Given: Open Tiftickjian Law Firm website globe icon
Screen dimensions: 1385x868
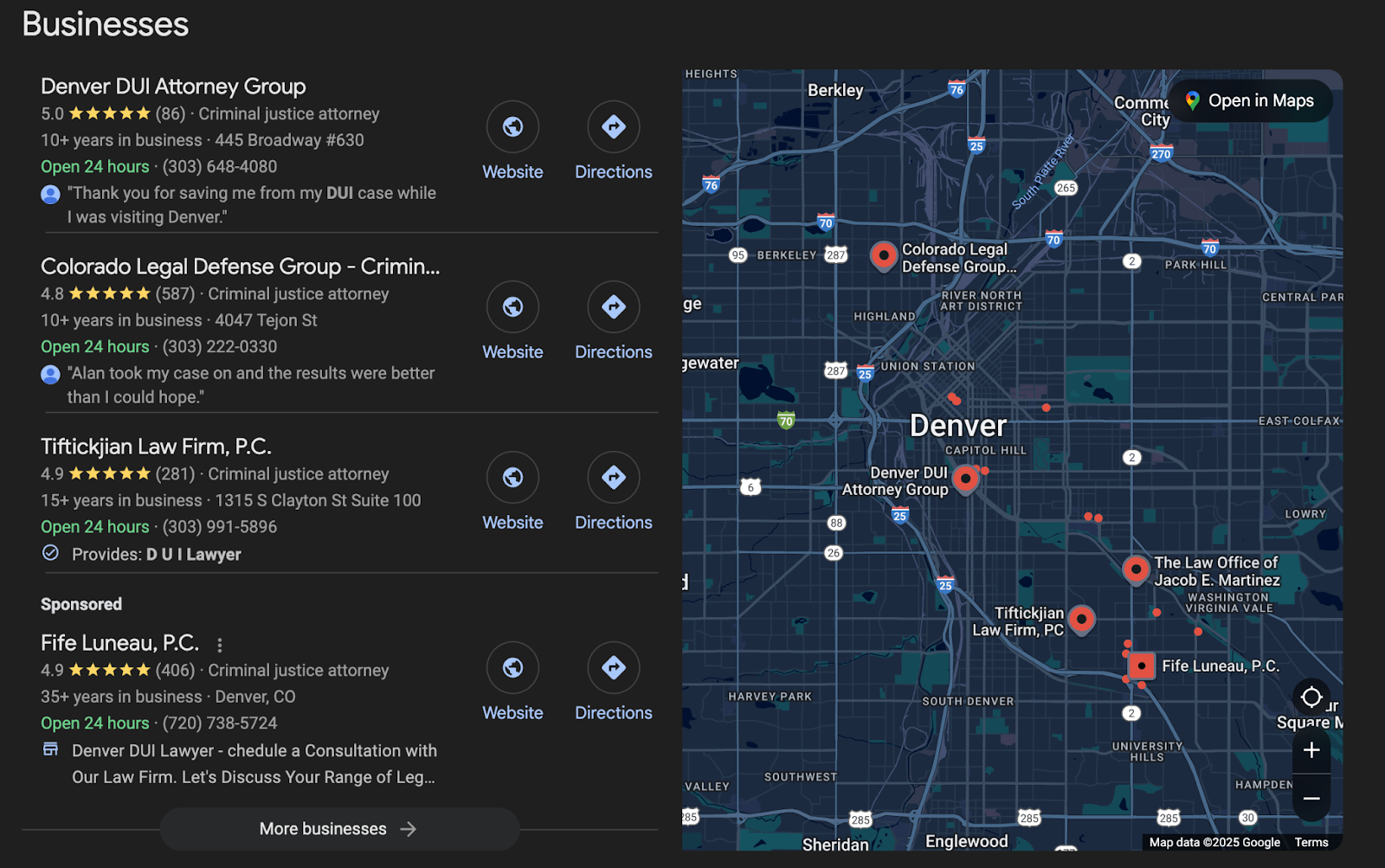Looking at the screenshot, I should click(512, 478).
